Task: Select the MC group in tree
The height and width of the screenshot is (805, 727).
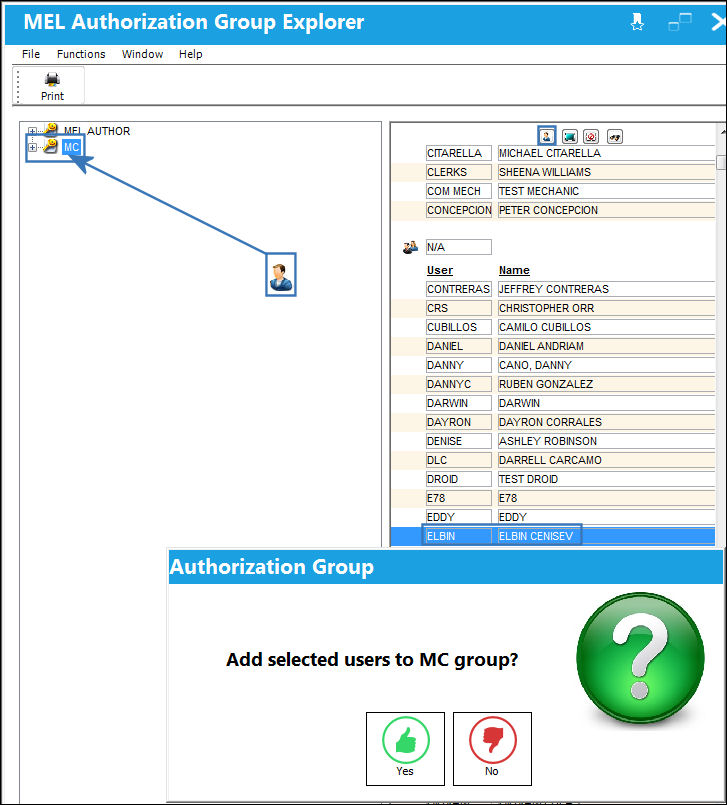Action: pos(71,147)
